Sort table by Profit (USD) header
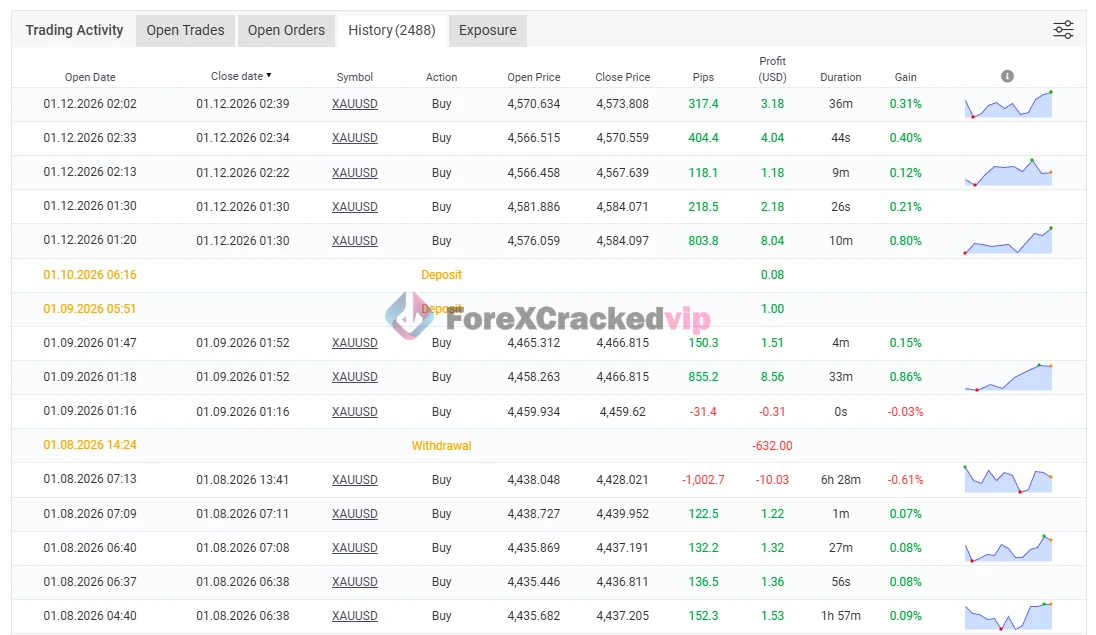Screen dimensions: 1096x635 (772, 69)
